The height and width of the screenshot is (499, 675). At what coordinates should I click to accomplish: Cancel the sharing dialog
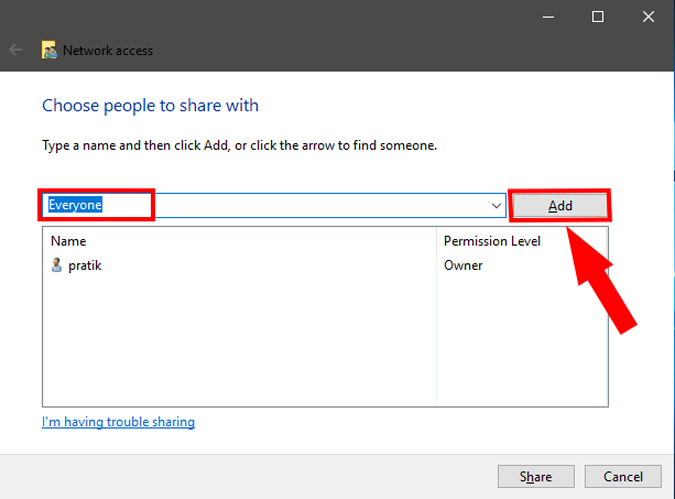(x=622, y=476)
